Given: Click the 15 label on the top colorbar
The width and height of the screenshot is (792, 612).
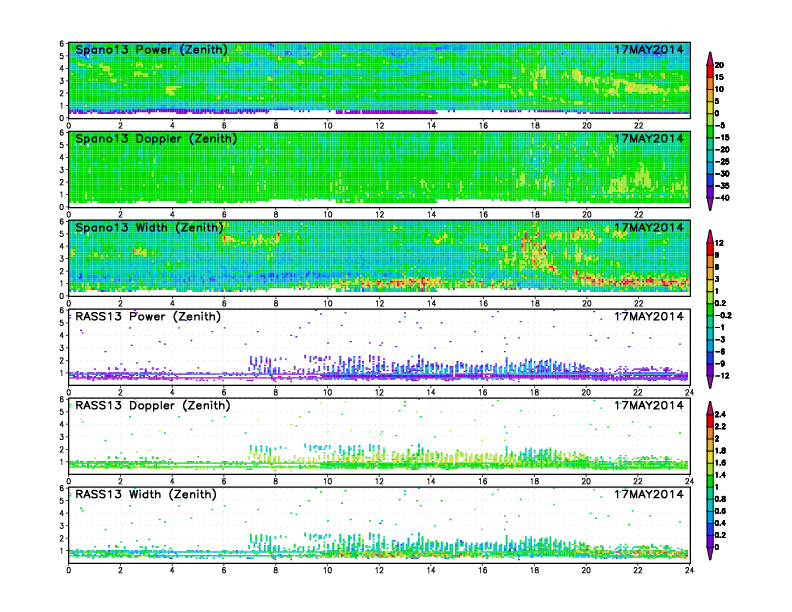Looking at the screenshot, I should click(x=720, y=77).
